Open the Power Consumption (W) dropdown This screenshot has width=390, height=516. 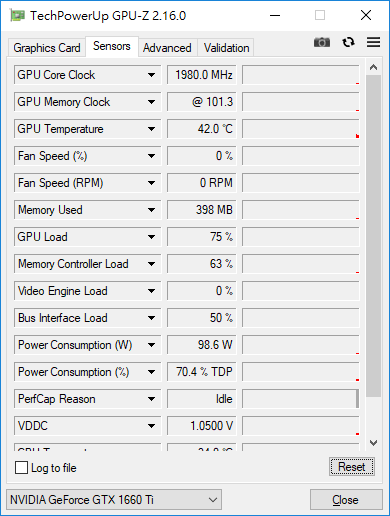click(151, 345)
